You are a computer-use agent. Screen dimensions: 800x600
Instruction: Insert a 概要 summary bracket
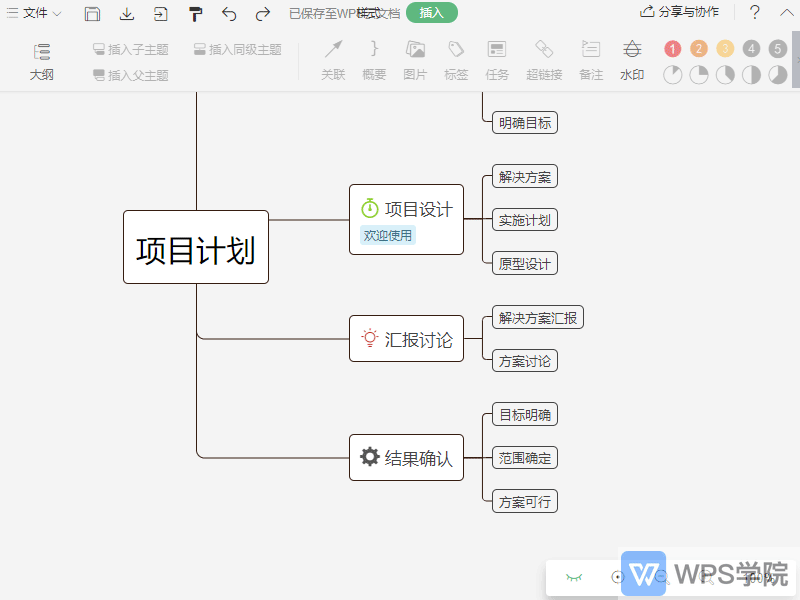[x=374, y=61]
